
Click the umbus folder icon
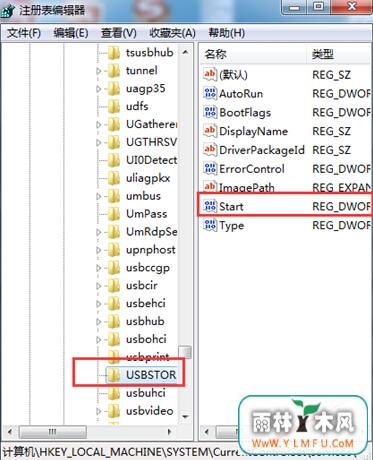point(114,196)
